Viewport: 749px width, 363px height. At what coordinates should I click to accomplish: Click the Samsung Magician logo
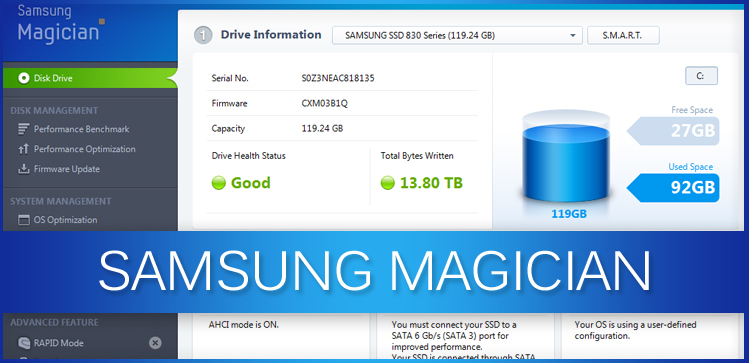coord(61,25)
